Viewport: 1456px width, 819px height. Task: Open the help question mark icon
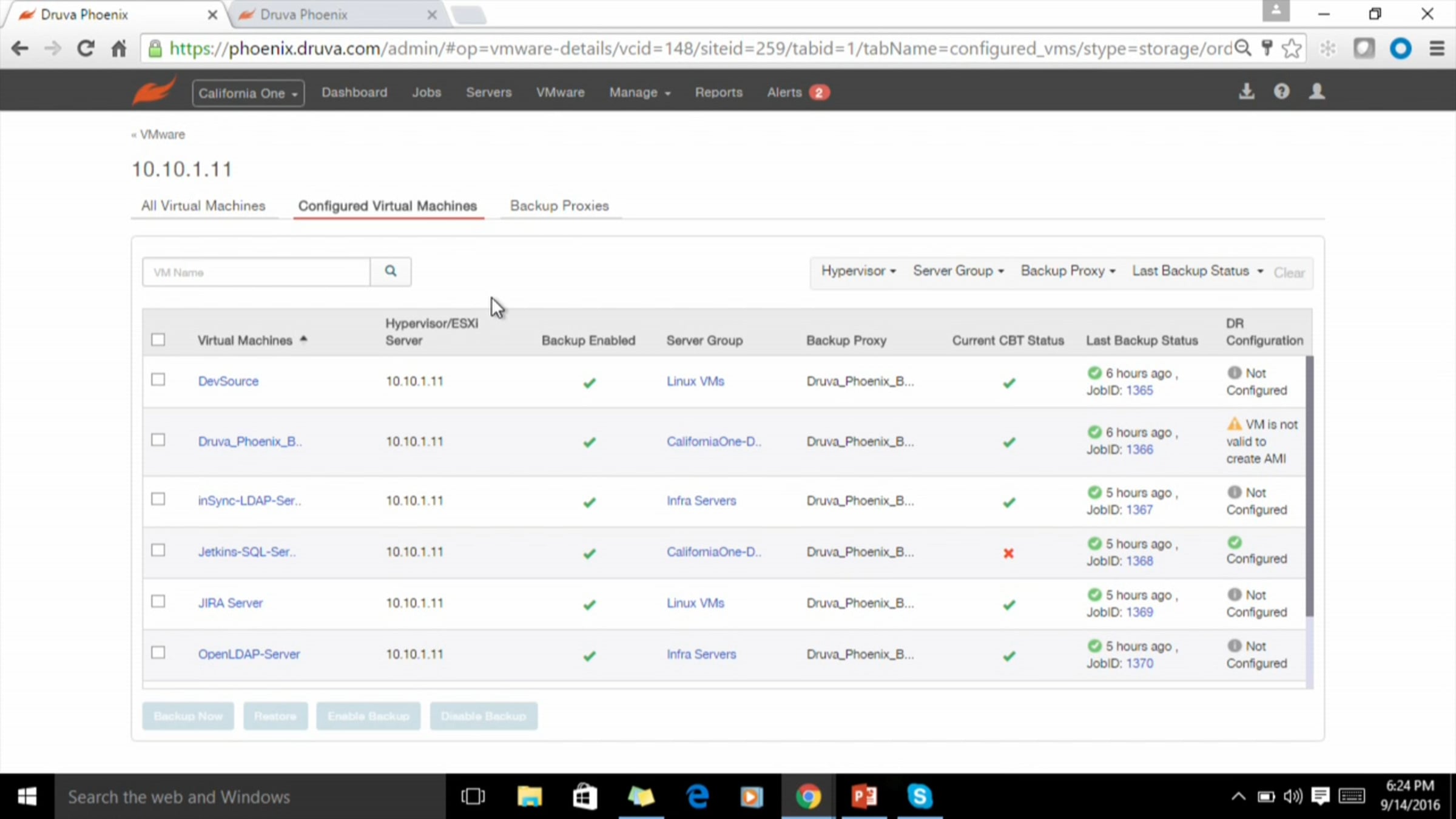tap(1281, 92)
